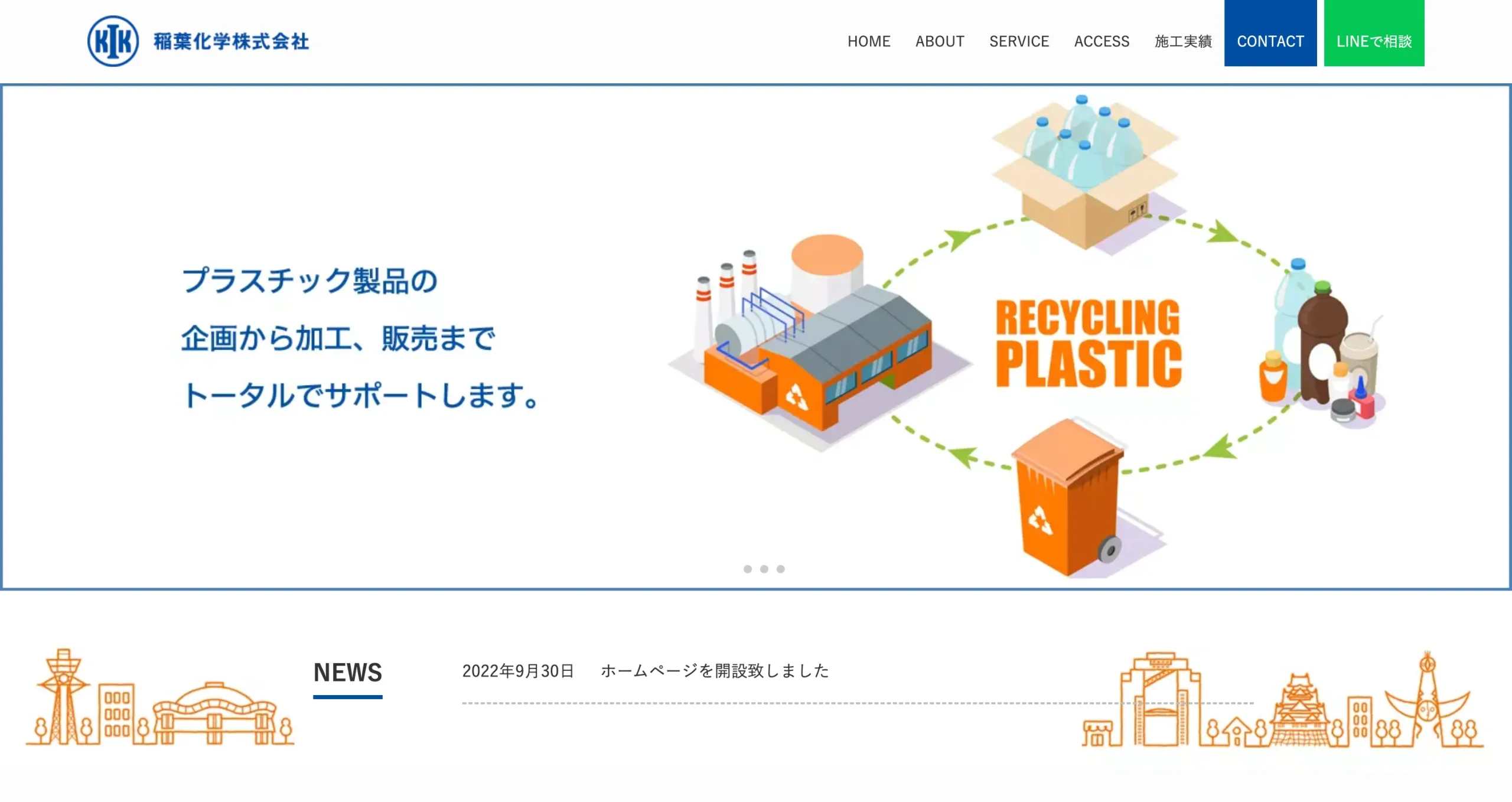This screenshot has height=802, width=1512.
Task: Click the NEWS section heading
Action: point(348,672)
